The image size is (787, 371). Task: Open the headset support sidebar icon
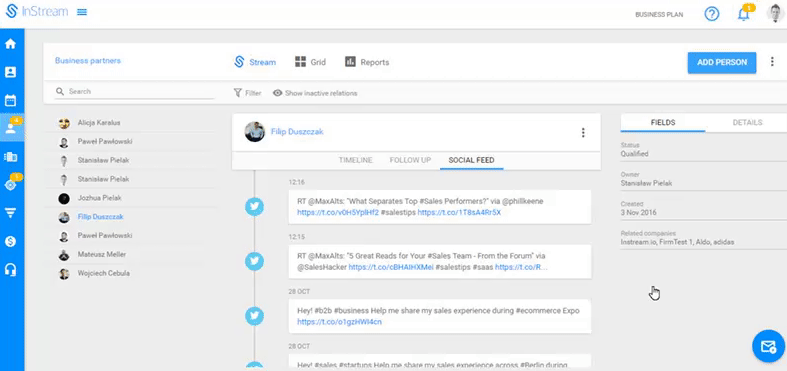click(11, 270)
